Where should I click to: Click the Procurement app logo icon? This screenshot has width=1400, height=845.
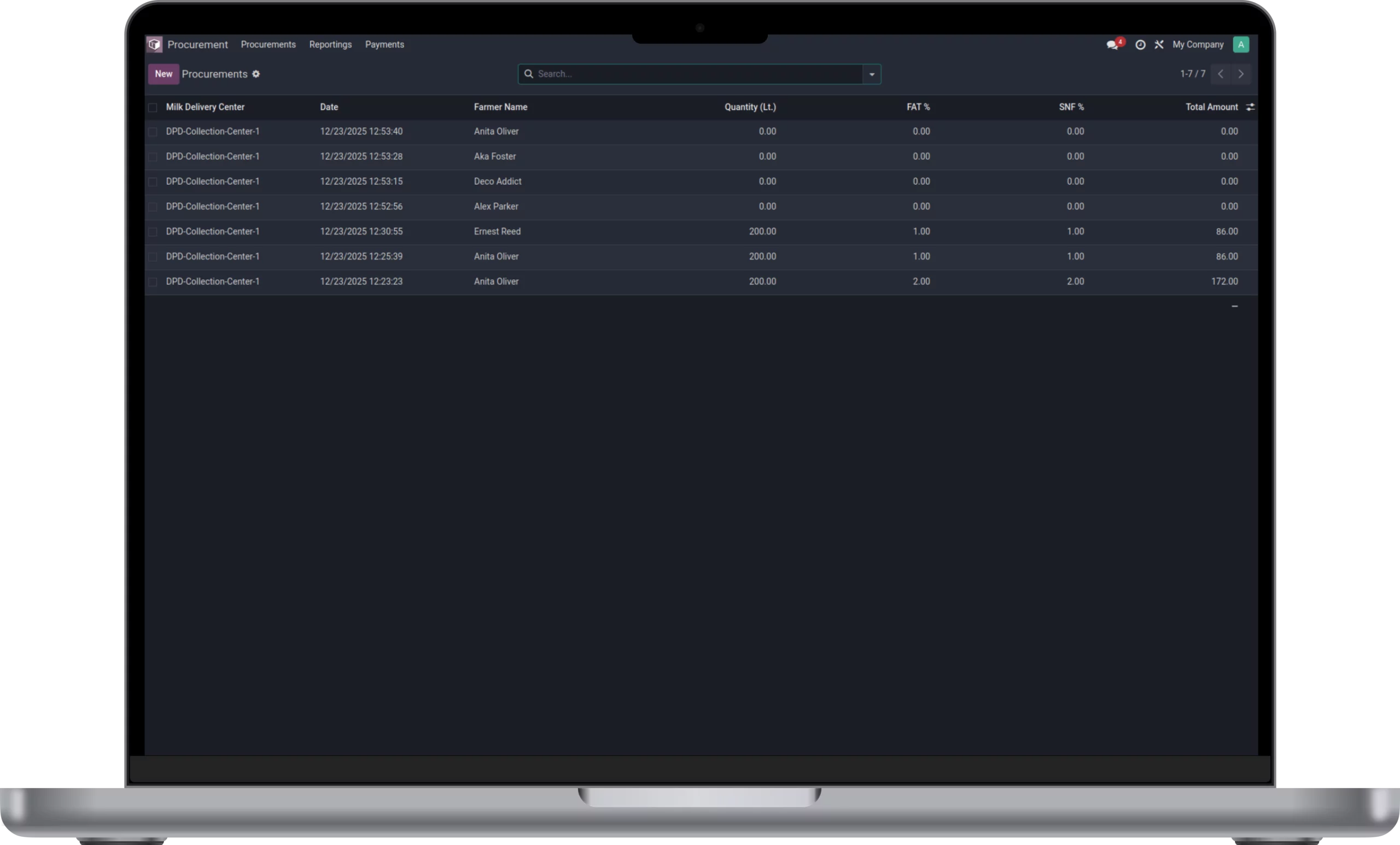pos(155,44)
